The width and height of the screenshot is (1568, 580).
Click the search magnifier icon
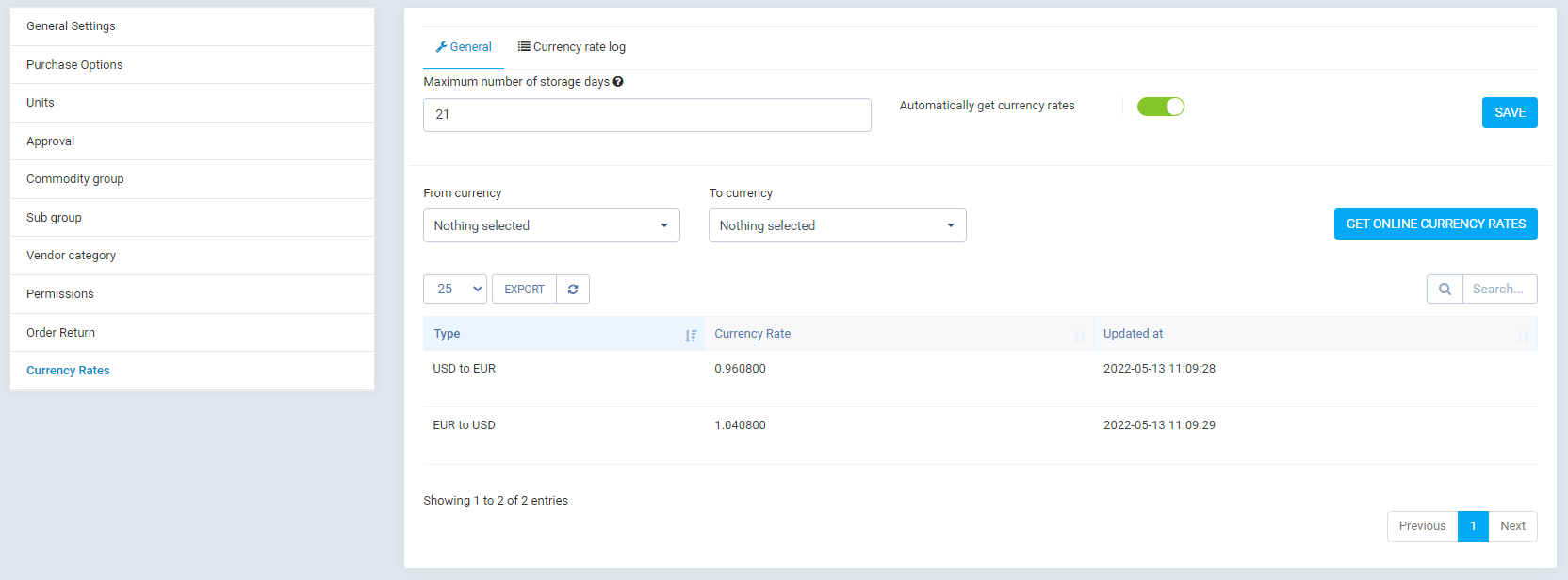point(1445,290)
